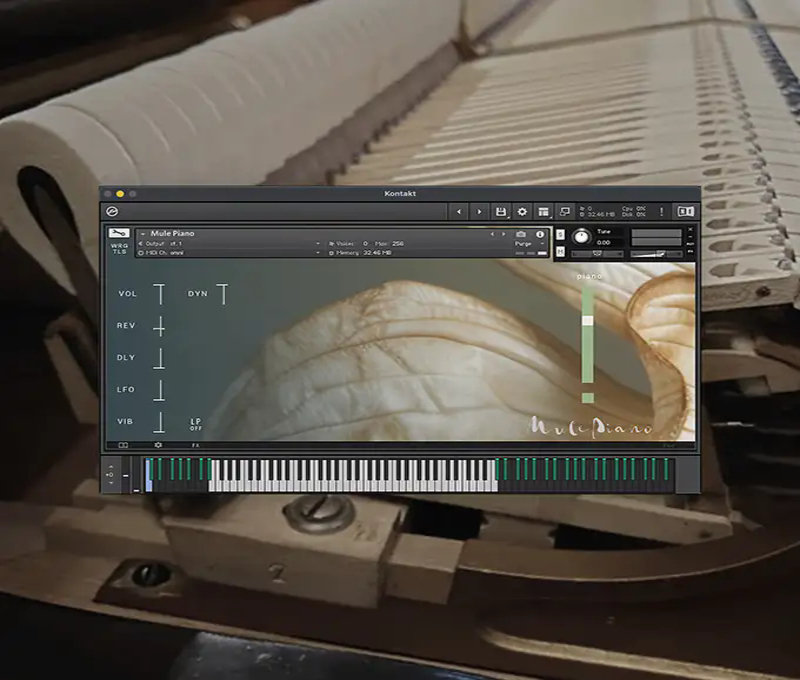Click the minimized view icon in the toolbar
This screenshot has width=800, height=680.
pyautogui.click(x=565, y=211)
